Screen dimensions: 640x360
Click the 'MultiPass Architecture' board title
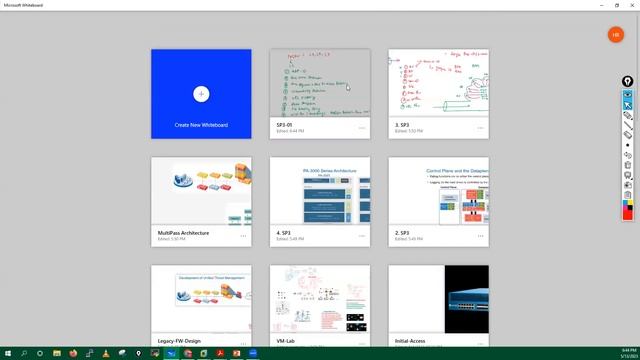click(x=183, y=233)
